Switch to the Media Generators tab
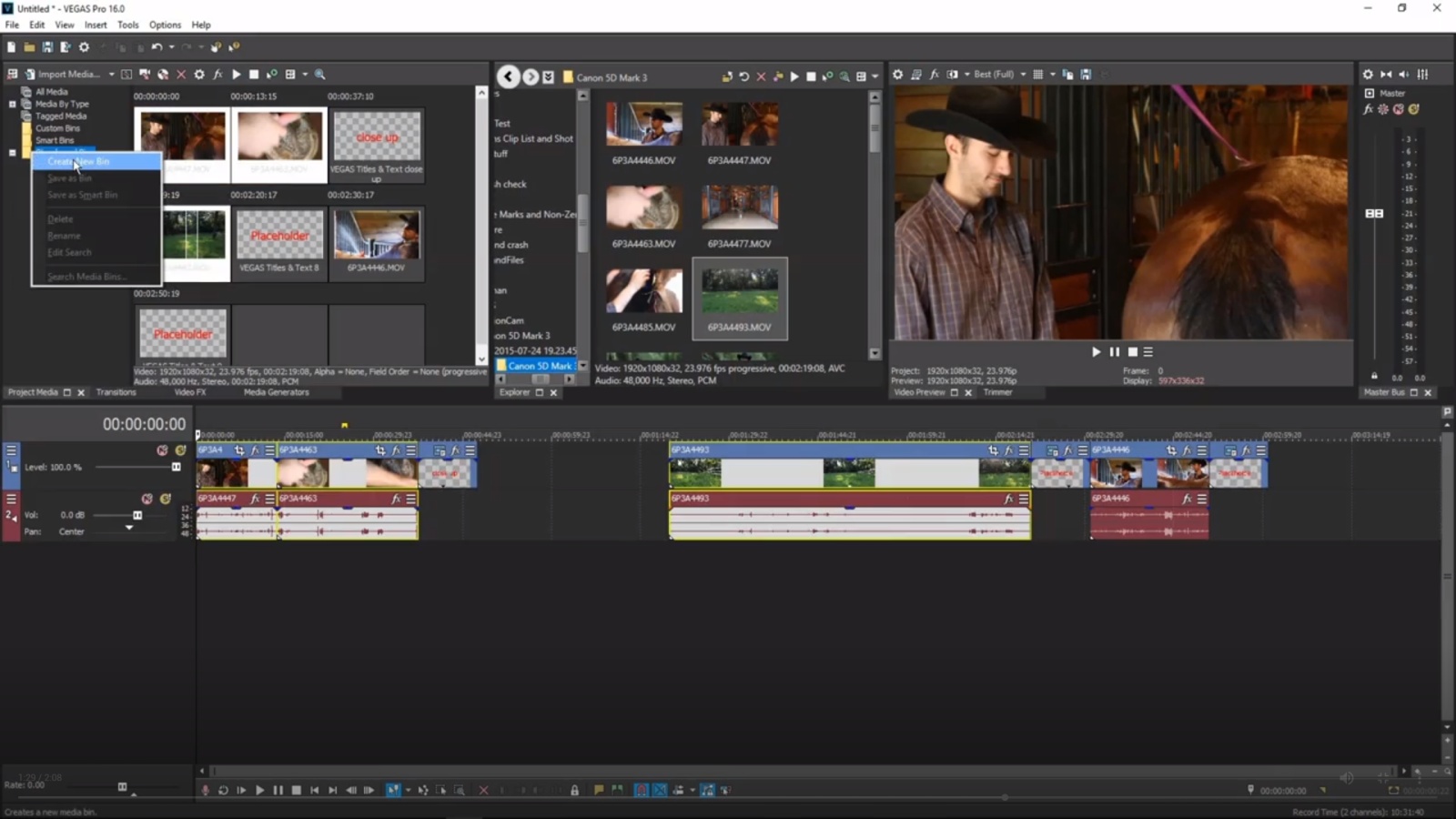1456x819 pixels. (276, 392)
